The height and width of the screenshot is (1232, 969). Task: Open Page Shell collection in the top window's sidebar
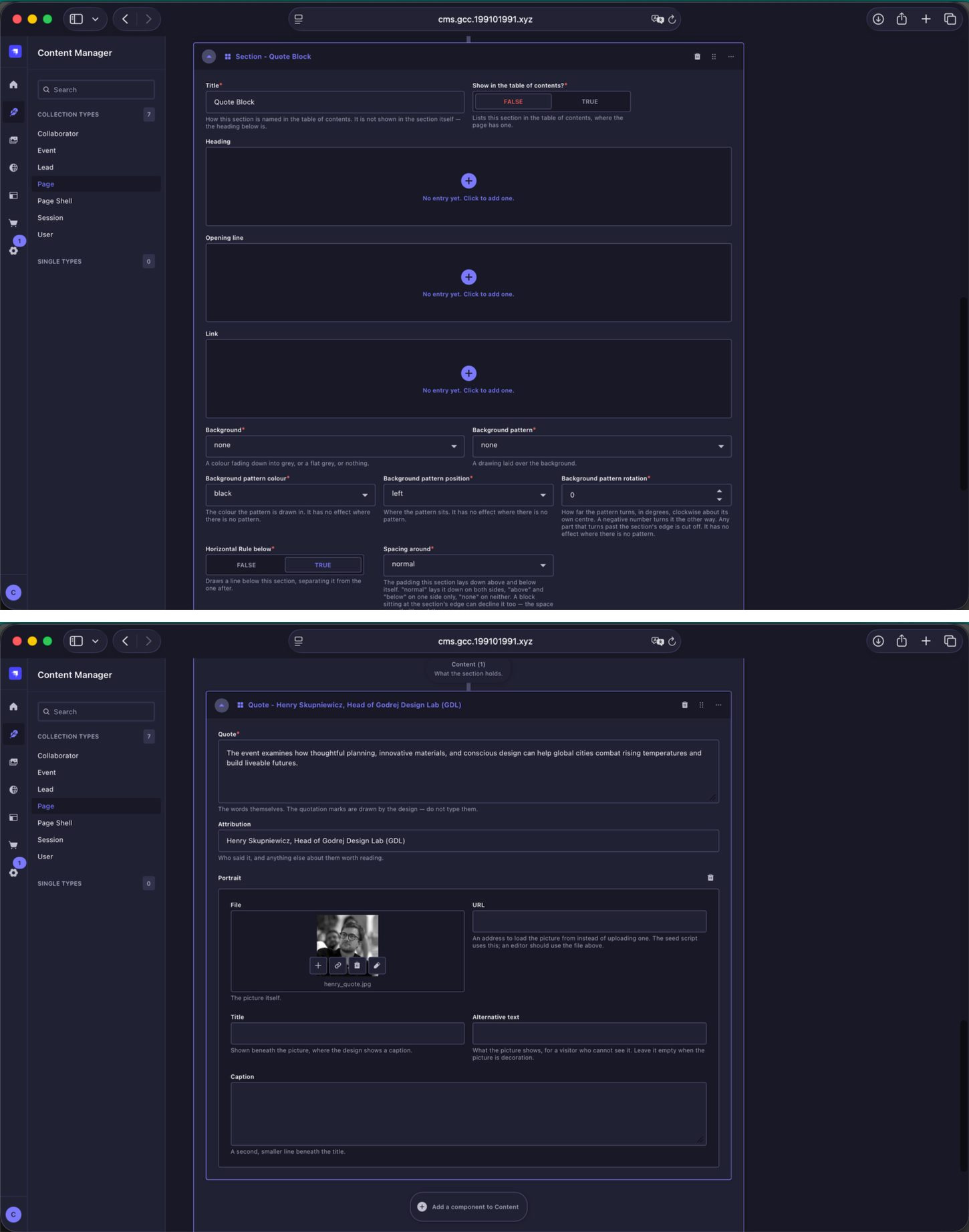click(55, 201)
